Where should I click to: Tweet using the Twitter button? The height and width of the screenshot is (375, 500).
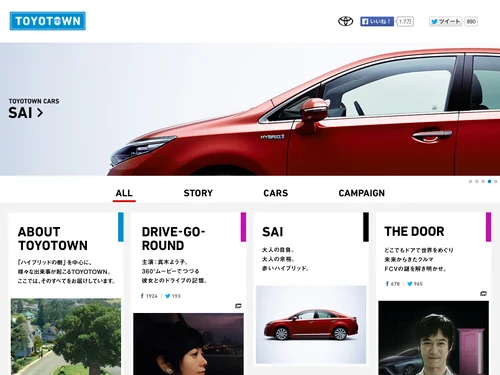point(446,21)
